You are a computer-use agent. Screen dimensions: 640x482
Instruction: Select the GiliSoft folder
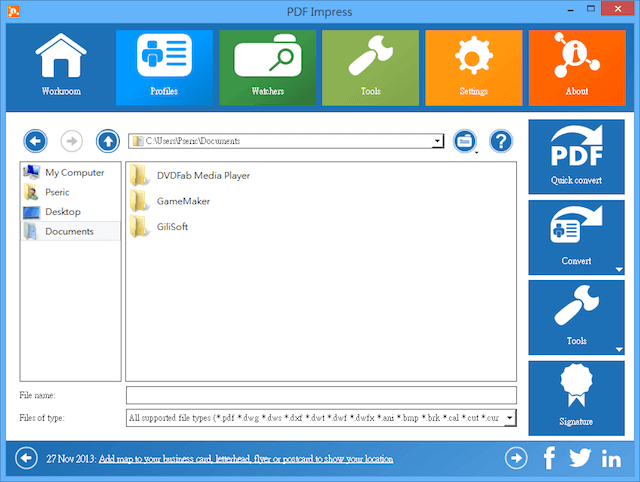click(159, 227)
